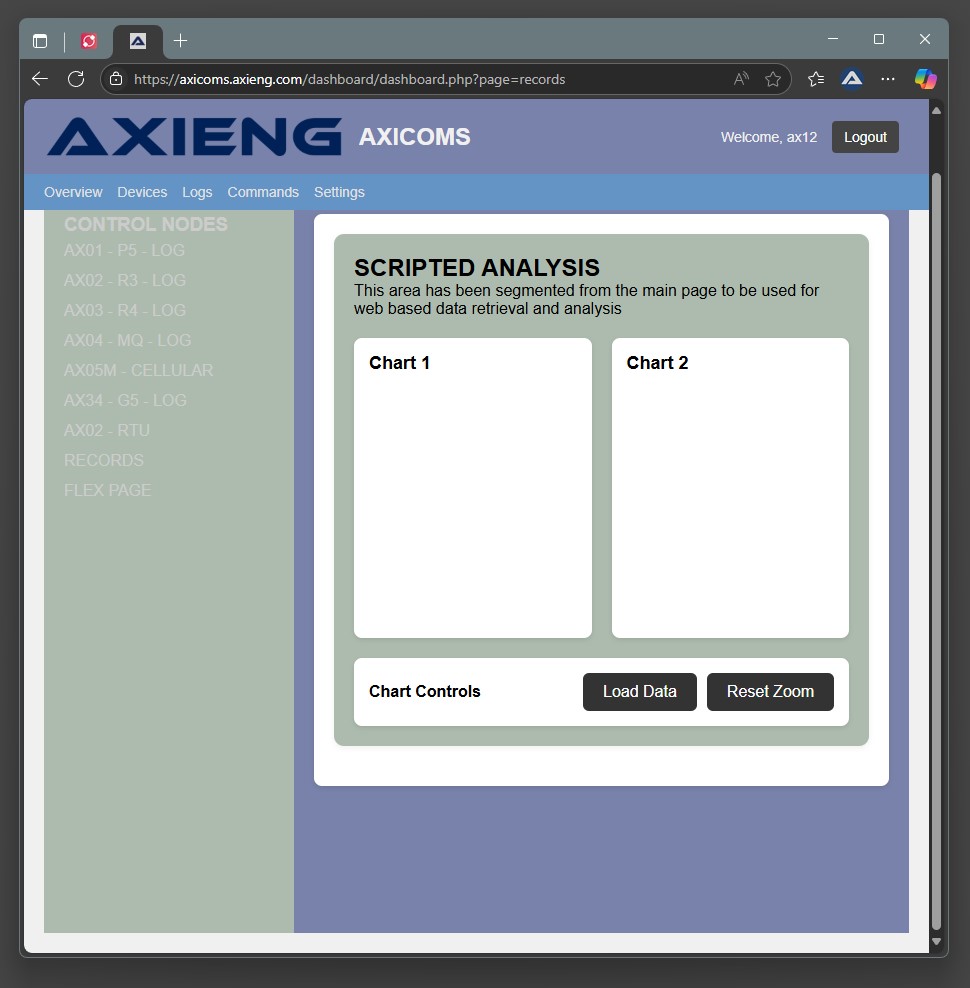
Task: Click Reset Zoom for the charts
Action: [770, 691]
